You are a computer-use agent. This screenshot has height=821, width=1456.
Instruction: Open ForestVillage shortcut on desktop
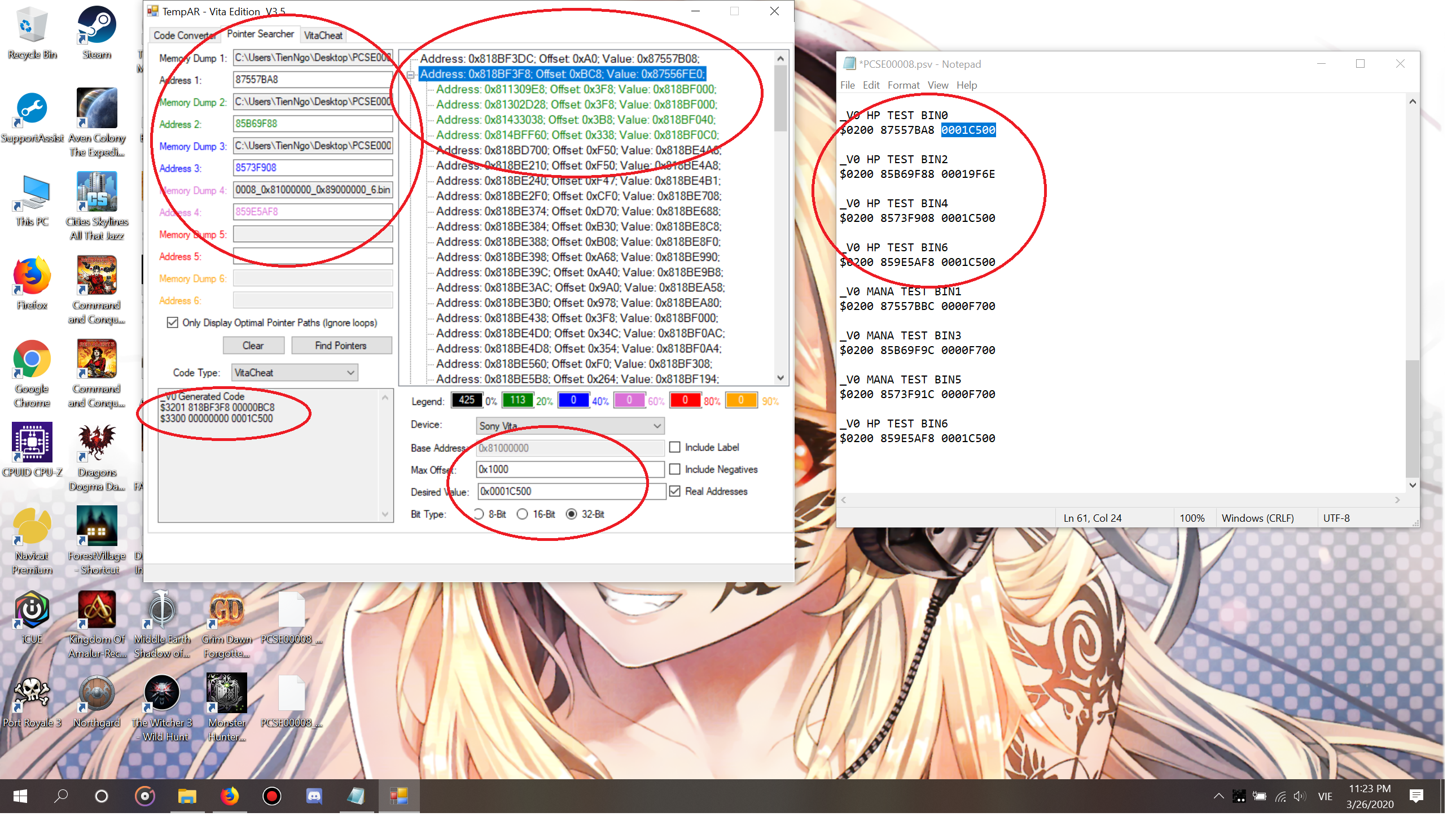97,541
